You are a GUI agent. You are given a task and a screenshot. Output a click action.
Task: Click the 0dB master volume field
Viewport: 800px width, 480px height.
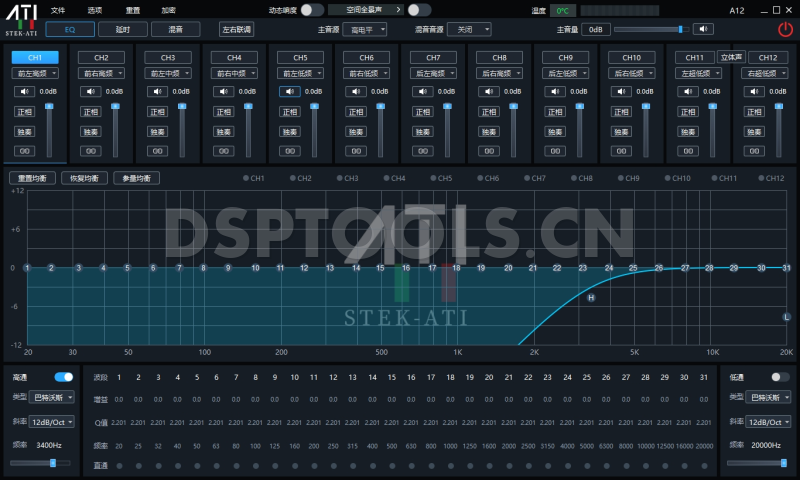[x=595, y=30]
